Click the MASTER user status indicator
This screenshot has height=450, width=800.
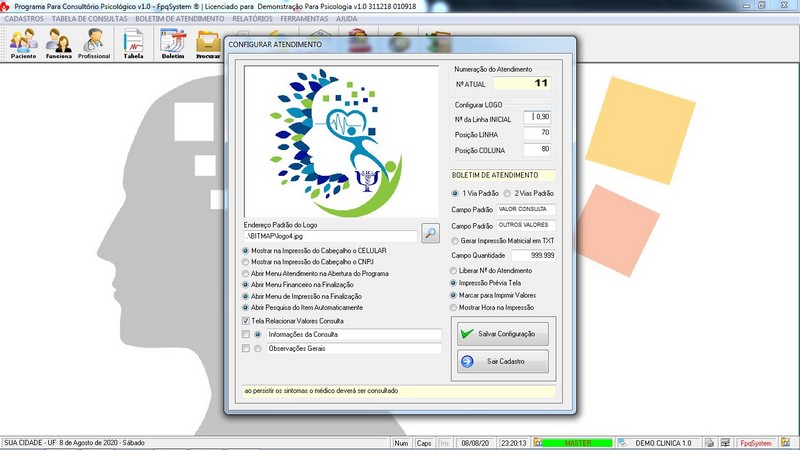(x=578, y=443)
